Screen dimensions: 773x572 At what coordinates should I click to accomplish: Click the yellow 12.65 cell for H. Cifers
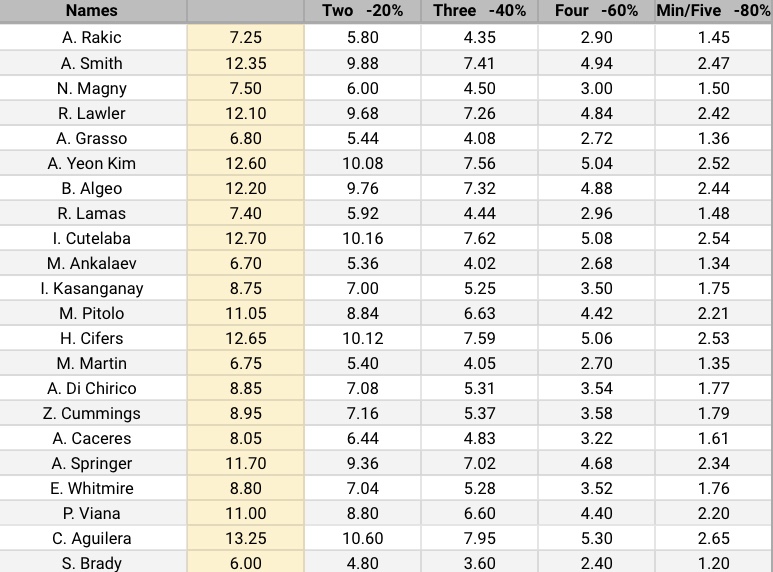pyautogui.click(x=245, y=338)
